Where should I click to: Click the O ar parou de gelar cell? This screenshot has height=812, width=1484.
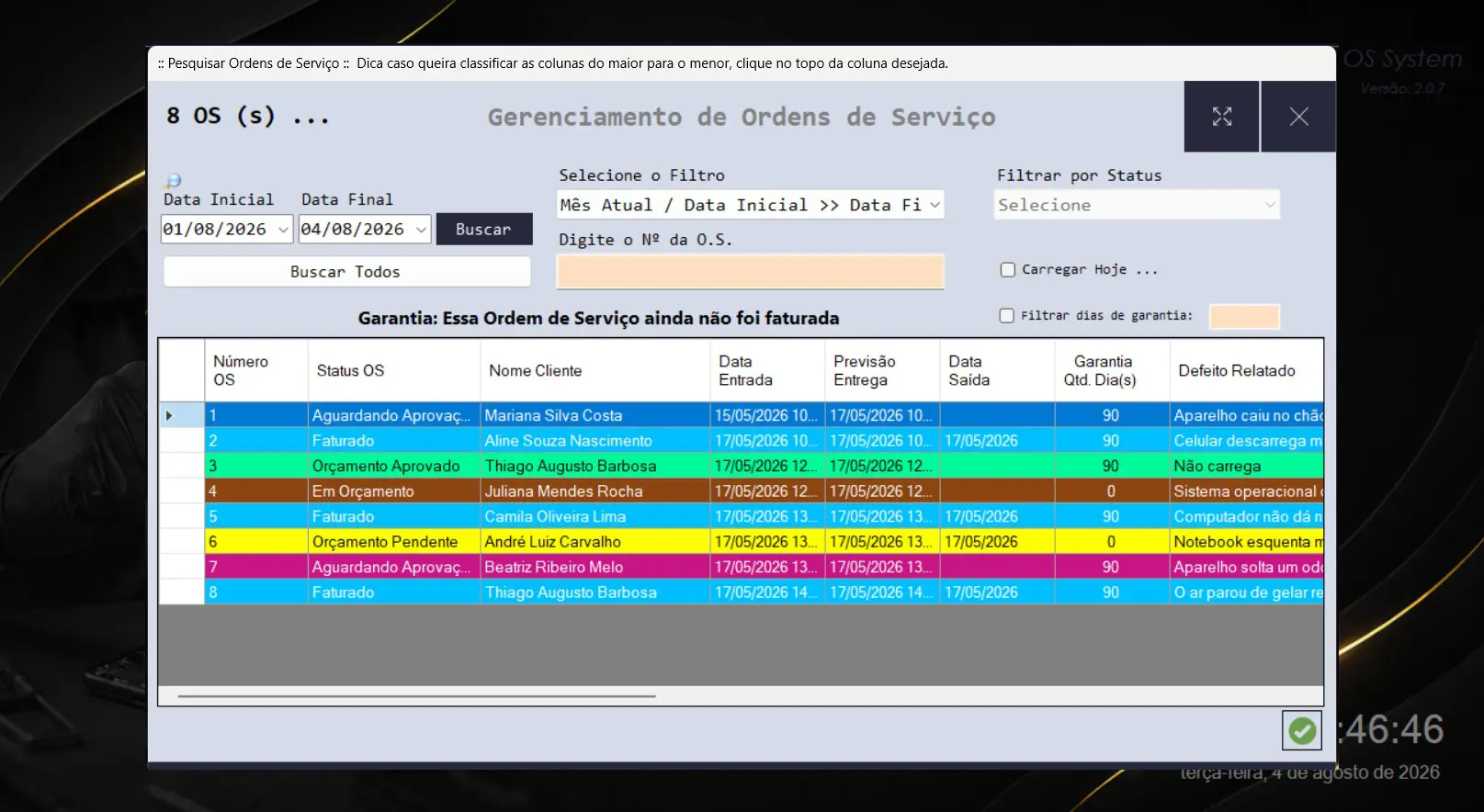[1247, 592]
